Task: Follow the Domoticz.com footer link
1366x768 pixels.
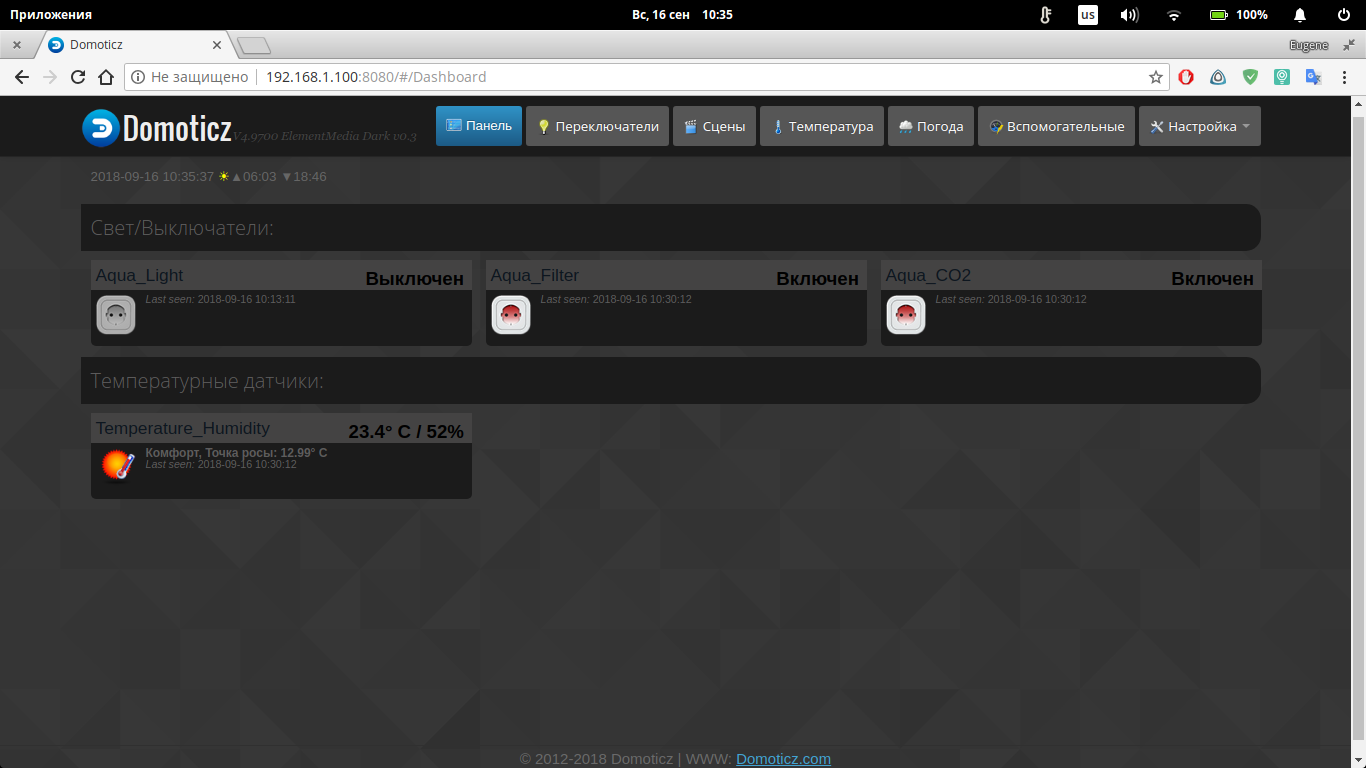Action: tap(783, 759)
